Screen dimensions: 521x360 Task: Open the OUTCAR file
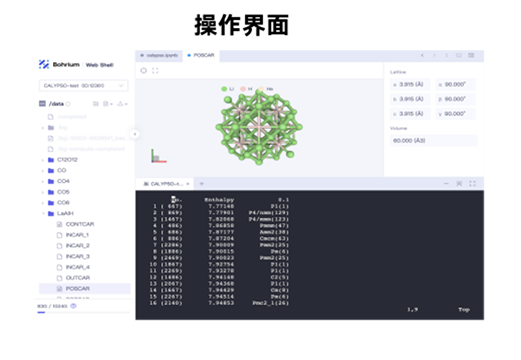pos(78,278)
